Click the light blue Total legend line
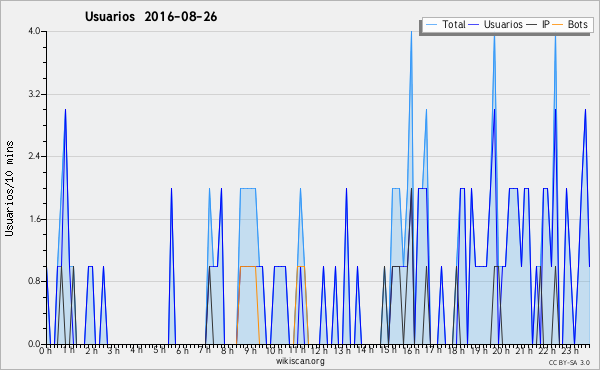This screenshot has width=600, height=370. (431, 25)
